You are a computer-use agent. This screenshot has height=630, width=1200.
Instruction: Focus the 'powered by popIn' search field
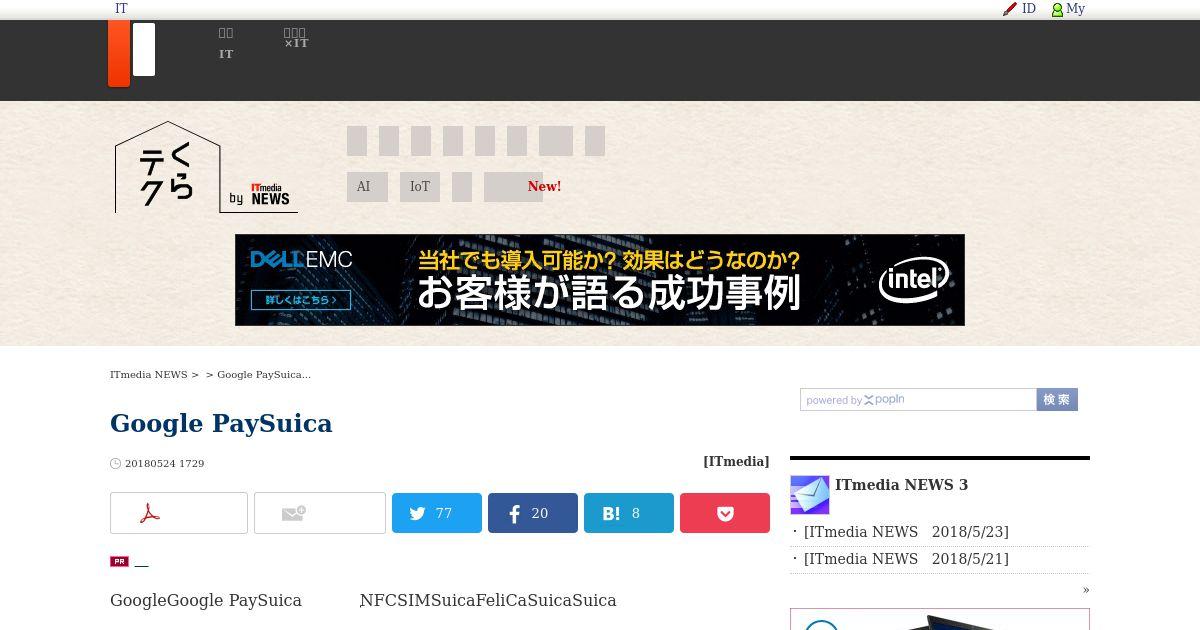(x=918, y=400)
